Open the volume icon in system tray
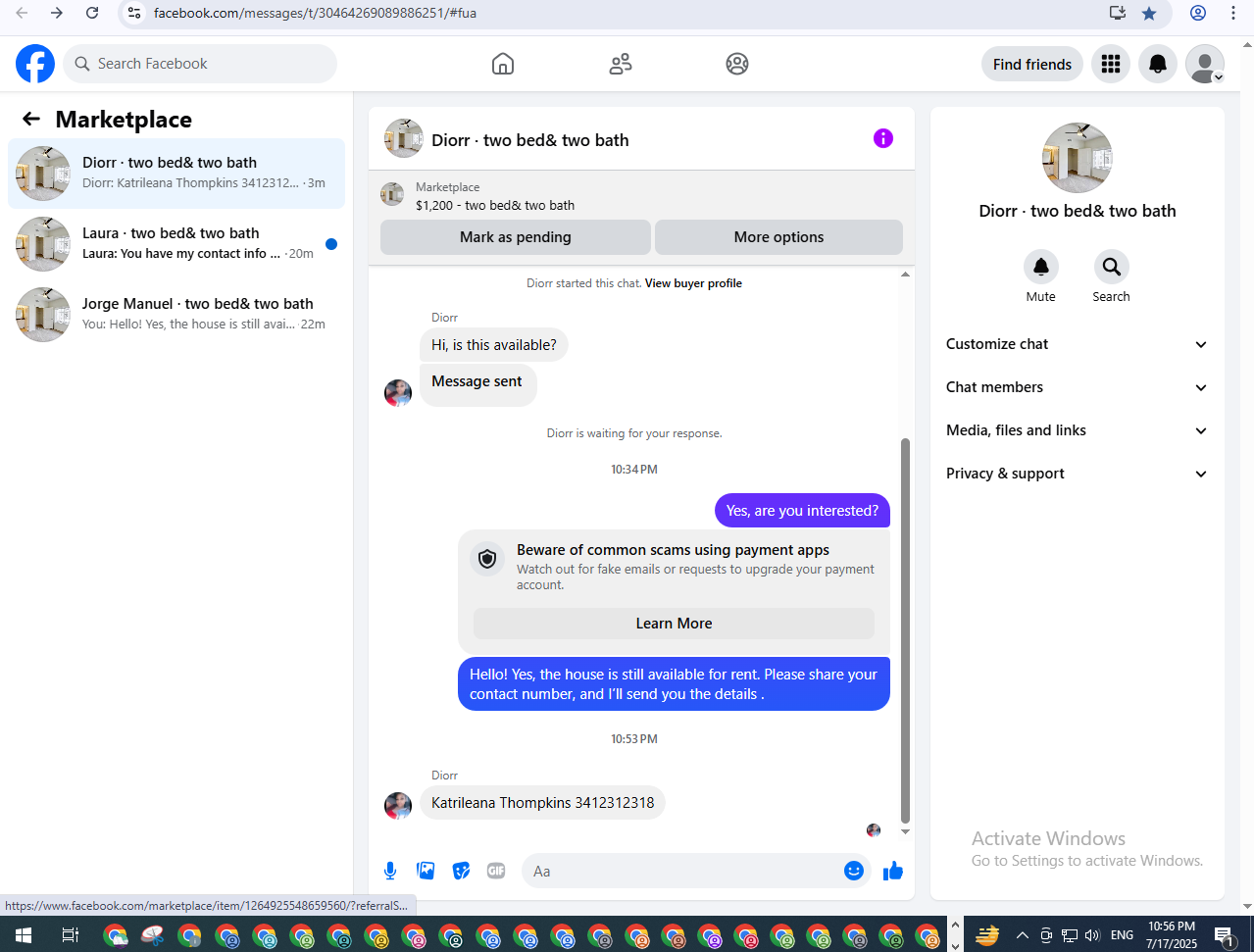The width and height of the screenshot is (1254, 952). click(x=1093, y=934)
